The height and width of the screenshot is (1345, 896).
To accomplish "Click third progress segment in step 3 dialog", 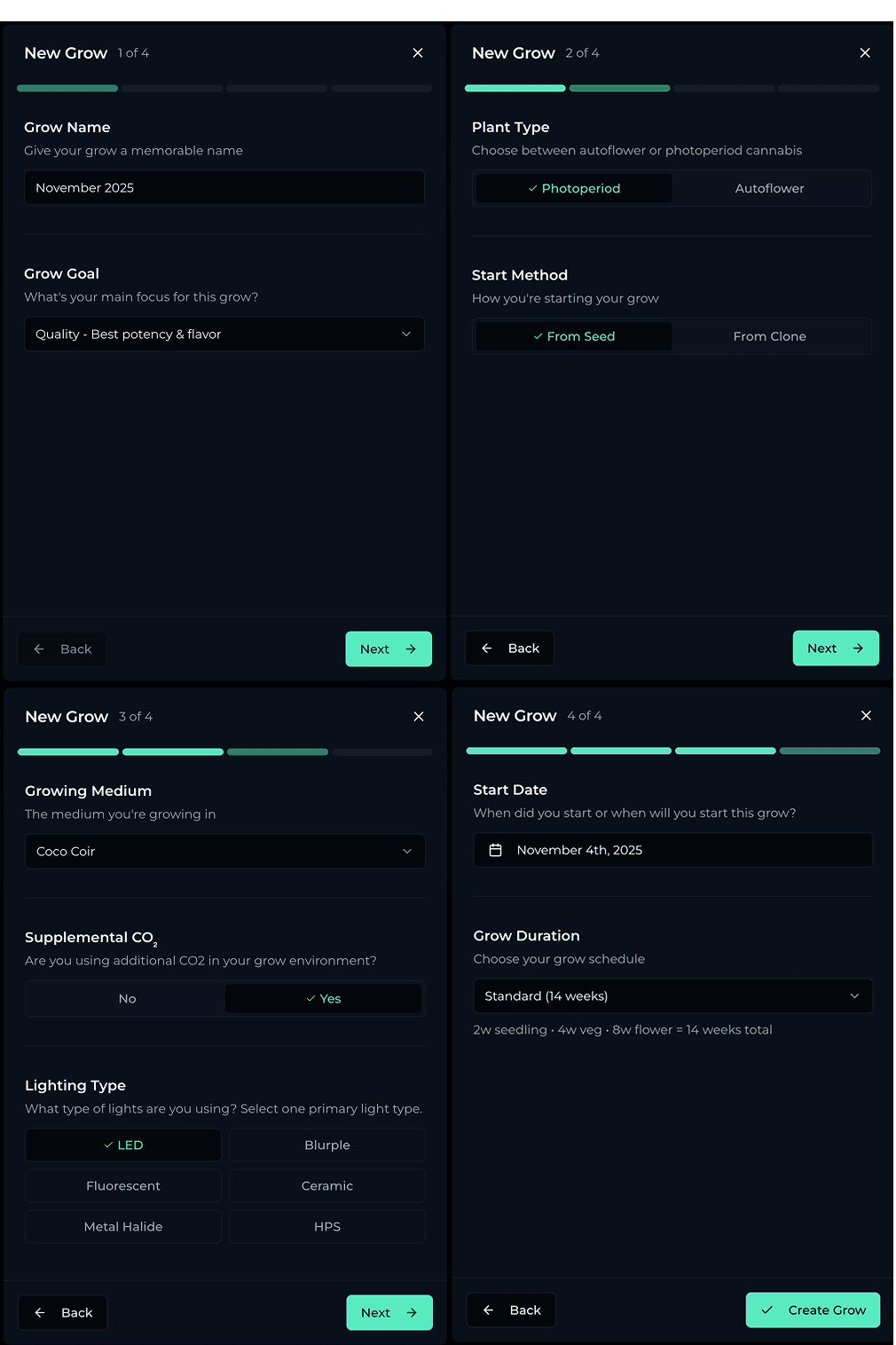I will (278, 752).
